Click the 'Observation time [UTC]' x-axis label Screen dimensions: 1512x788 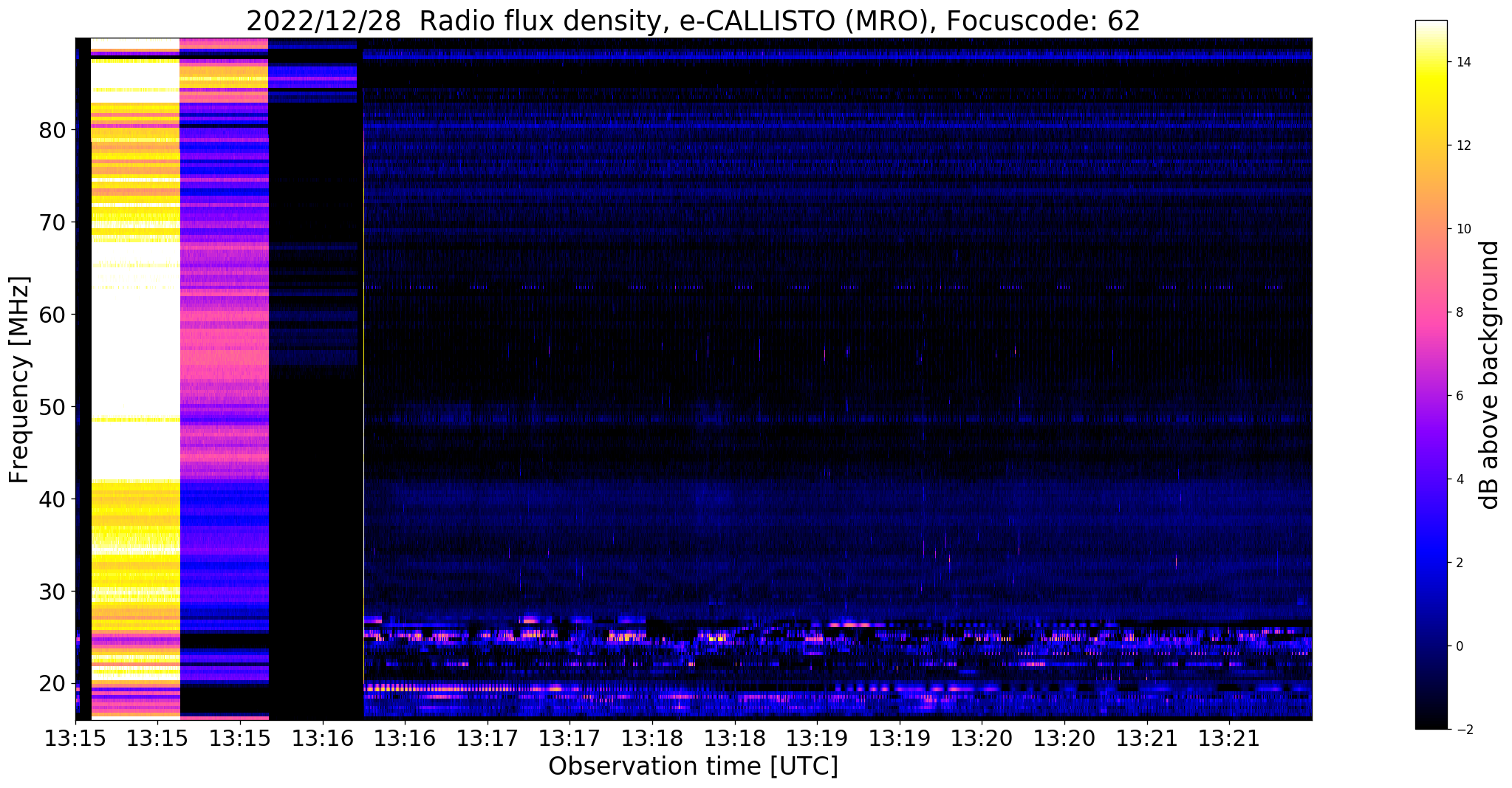[693, 767]
